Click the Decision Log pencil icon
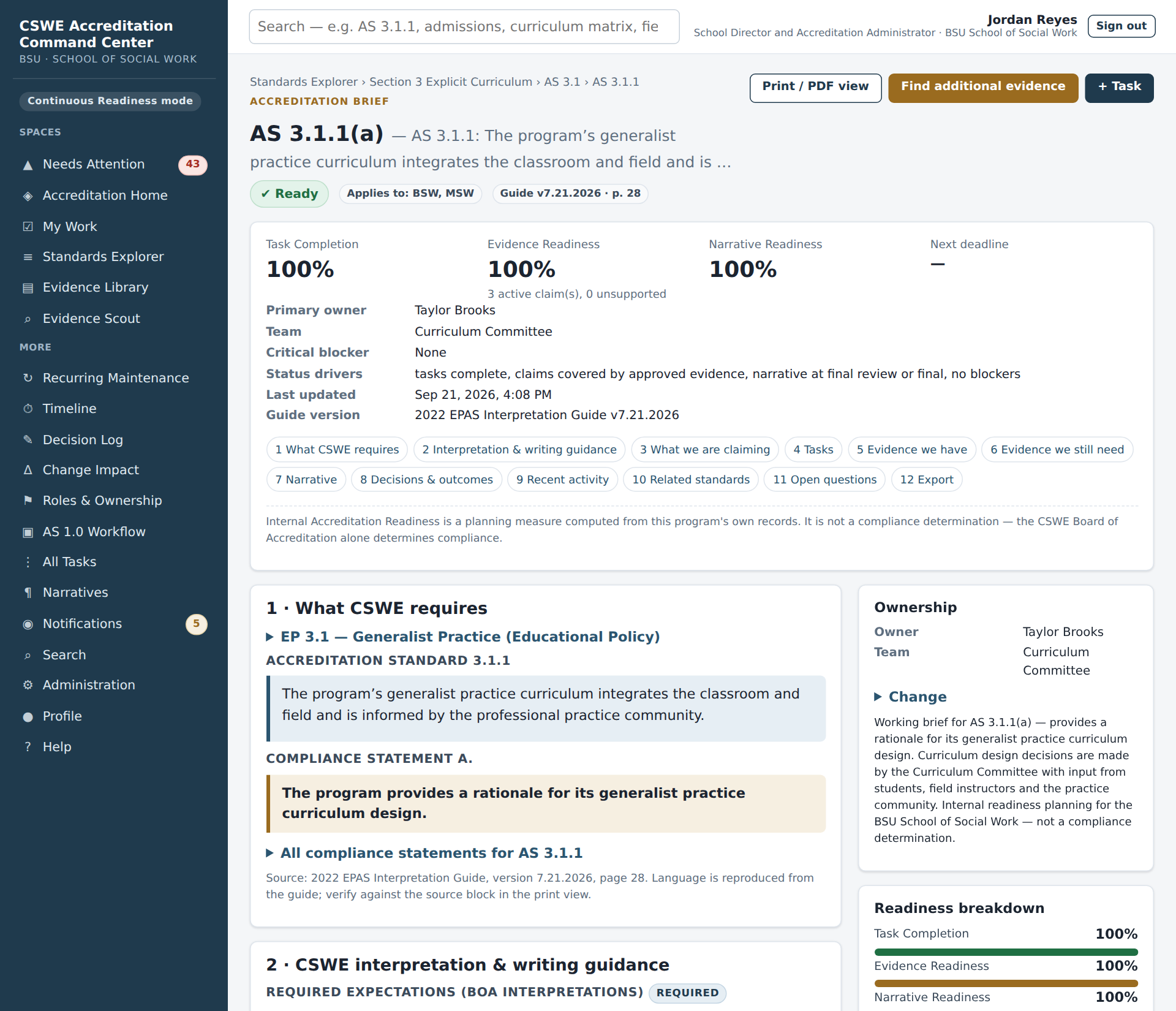This screenshot has width=1176, height=1011. [28, 440]
